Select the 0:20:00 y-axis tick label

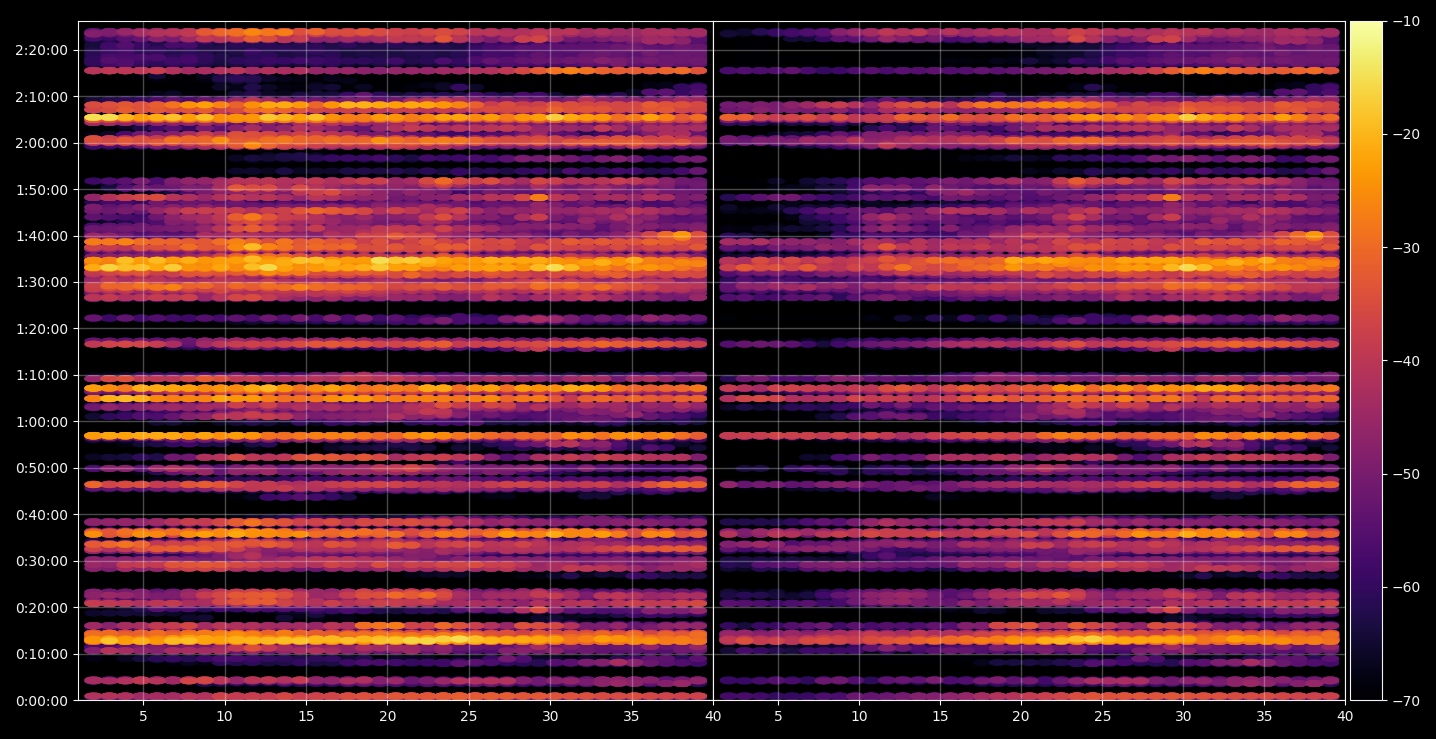point(42,608)
